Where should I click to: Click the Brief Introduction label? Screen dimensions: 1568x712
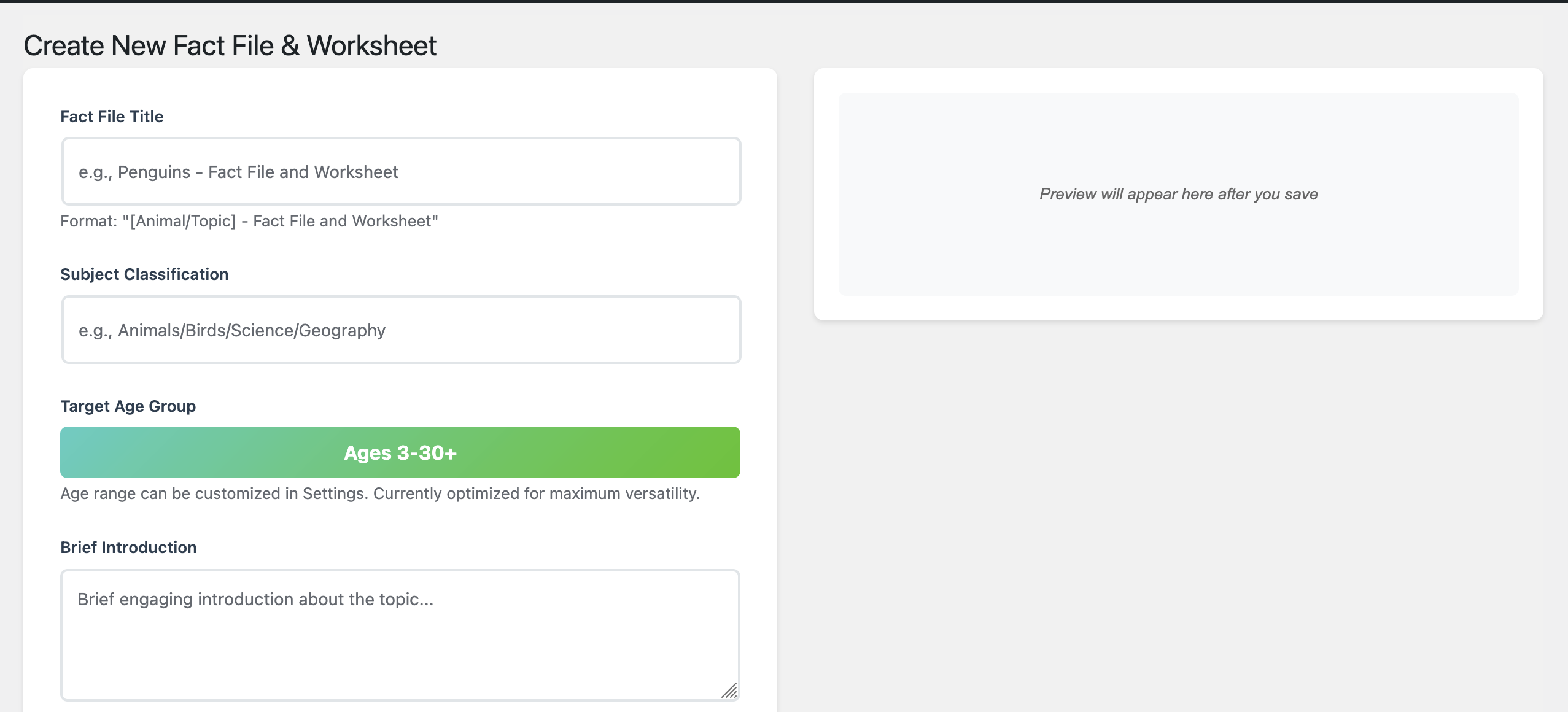(128, 548)
